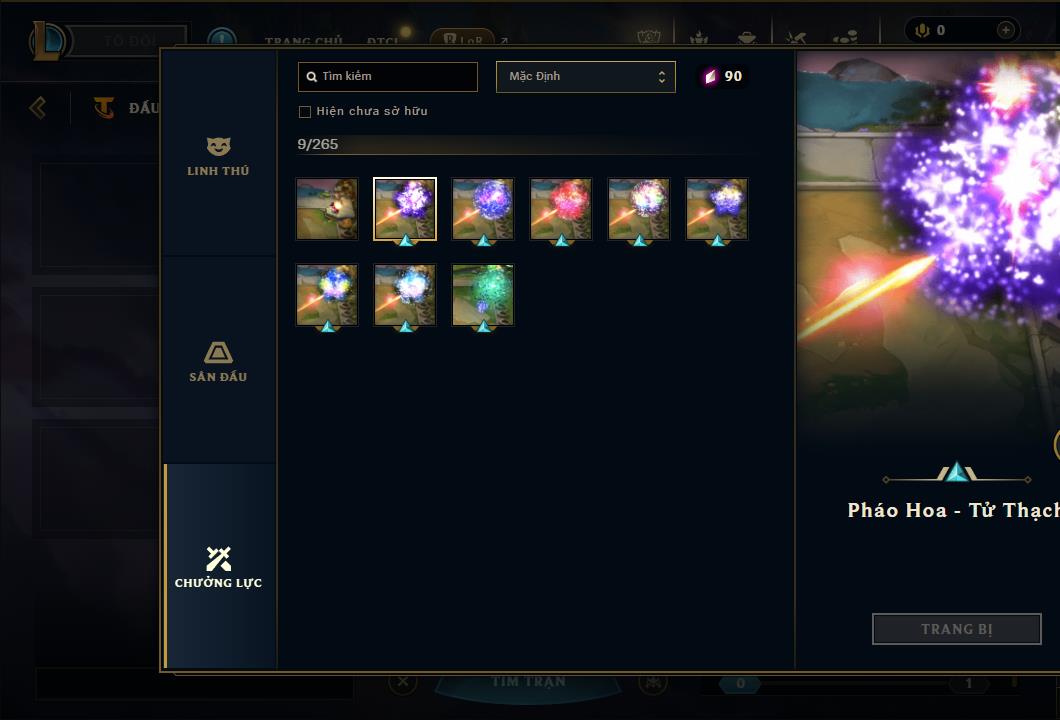The image size is (1060, 720).
Task: Click the plus icon beside currency counter
Action: point(1005,30)
